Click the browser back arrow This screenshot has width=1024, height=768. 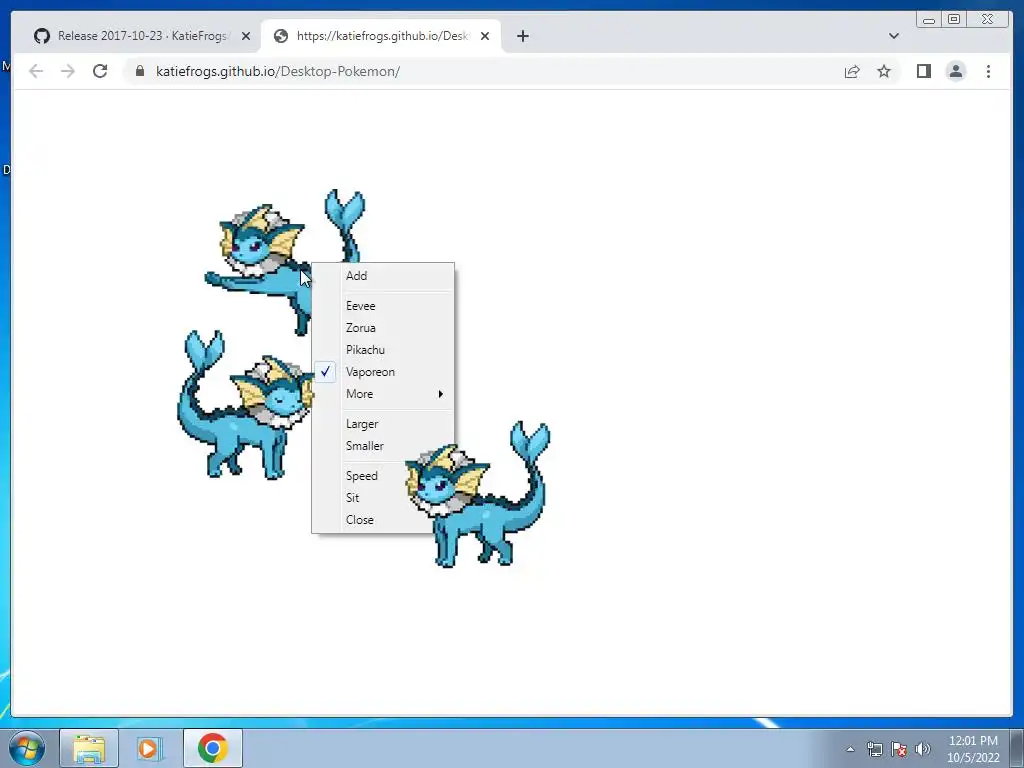pyautogui.click(x=36, y=71)
